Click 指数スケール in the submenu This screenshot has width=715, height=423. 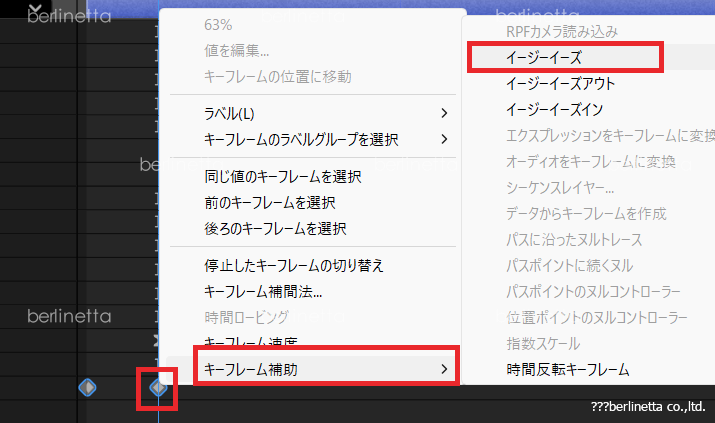[x=547, y=343]
